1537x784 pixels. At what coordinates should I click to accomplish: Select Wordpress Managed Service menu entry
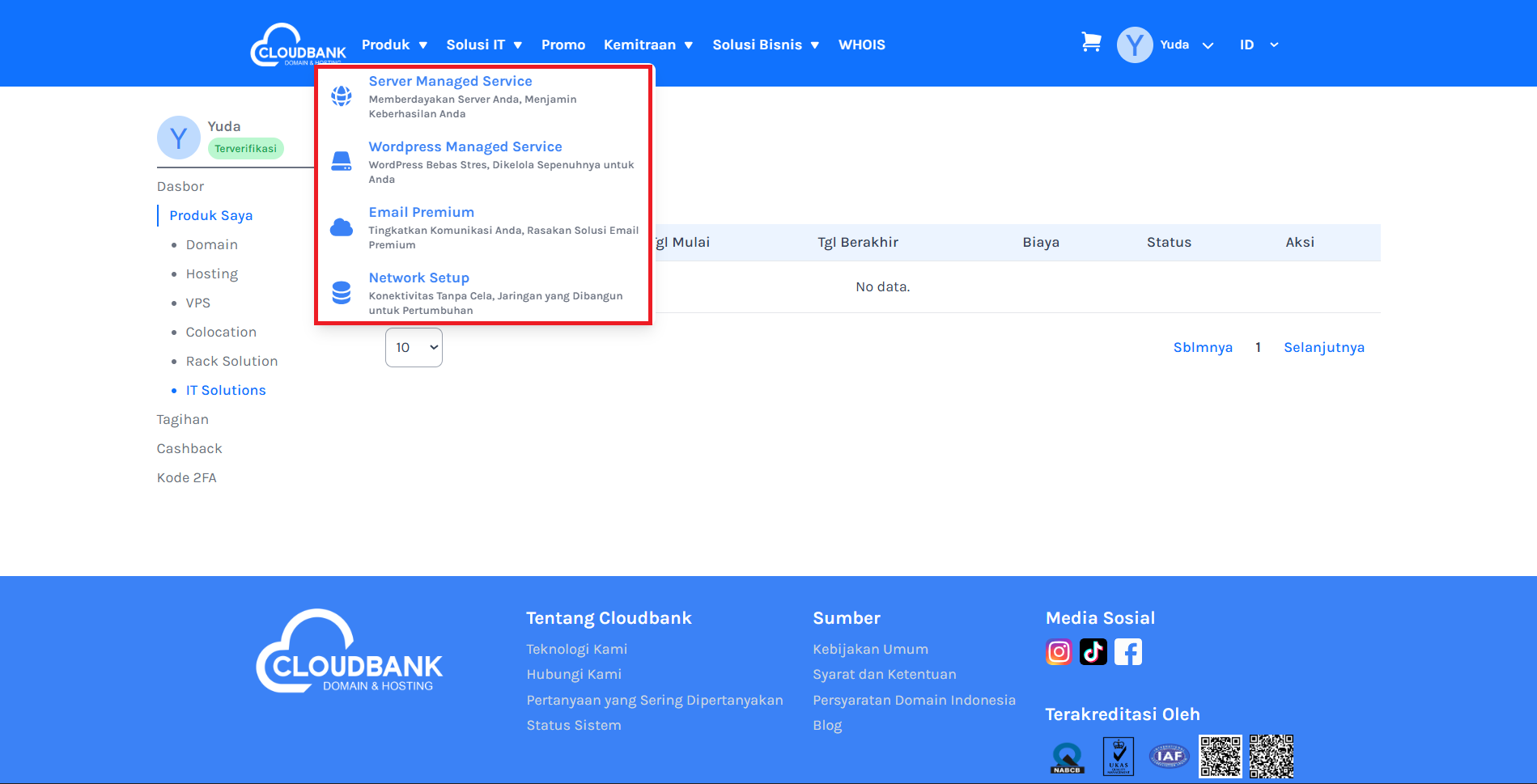tap(465, 146)
